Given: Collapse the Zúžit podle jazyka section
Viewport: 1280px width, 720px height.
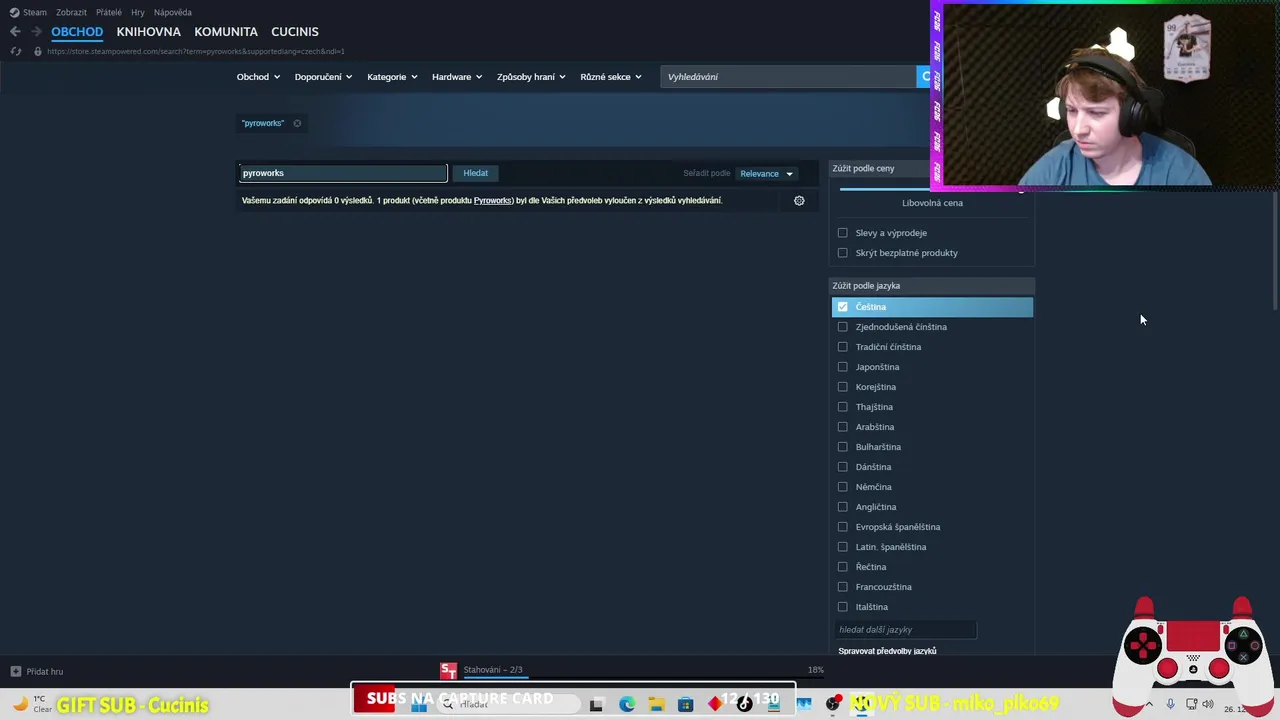Looking at the screenshot, I should [x=932, y=286].
